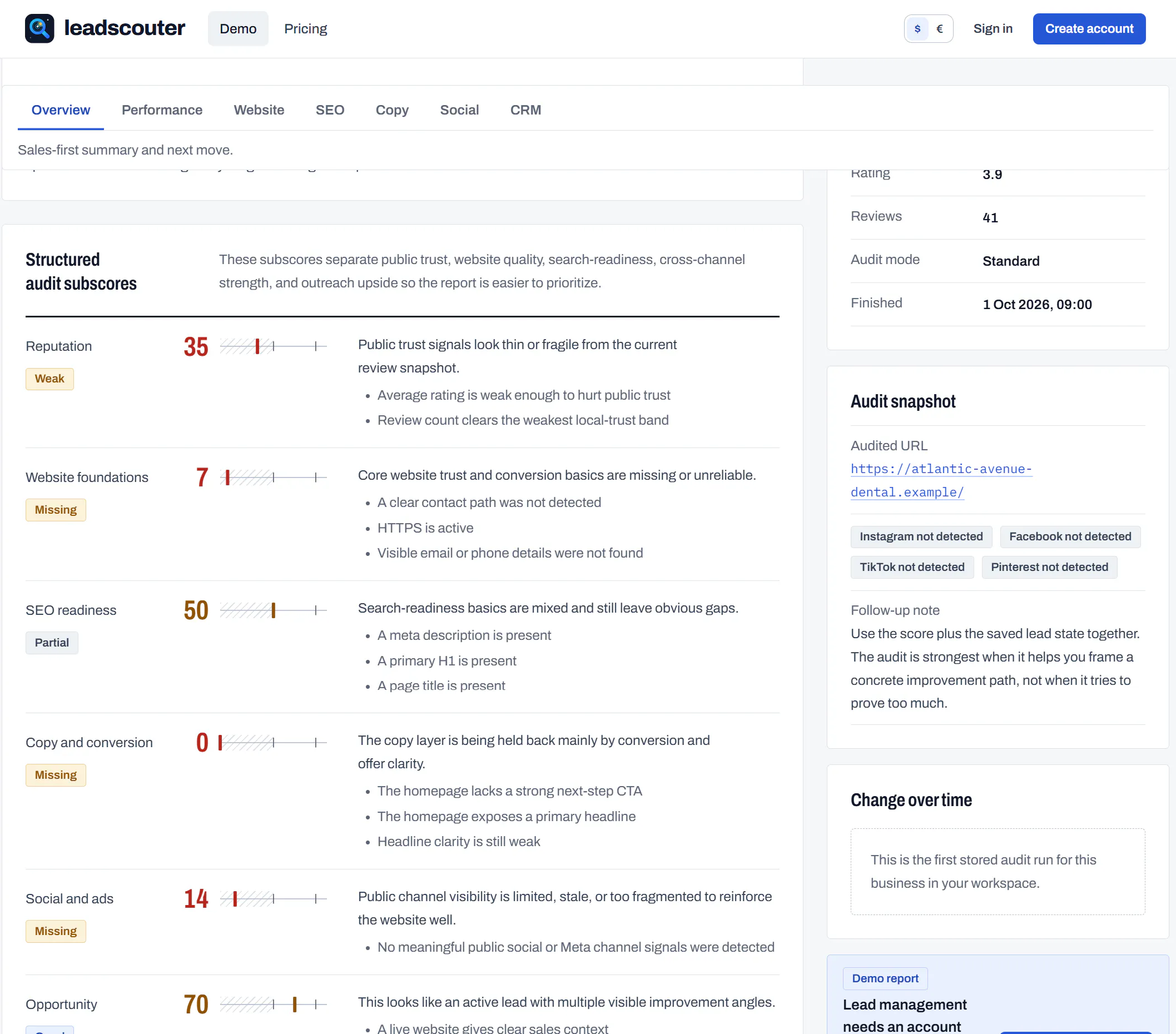Click the Structured audit subscores heading
The width and height of the screenshot is (1176, 1034).
[81, 271]
